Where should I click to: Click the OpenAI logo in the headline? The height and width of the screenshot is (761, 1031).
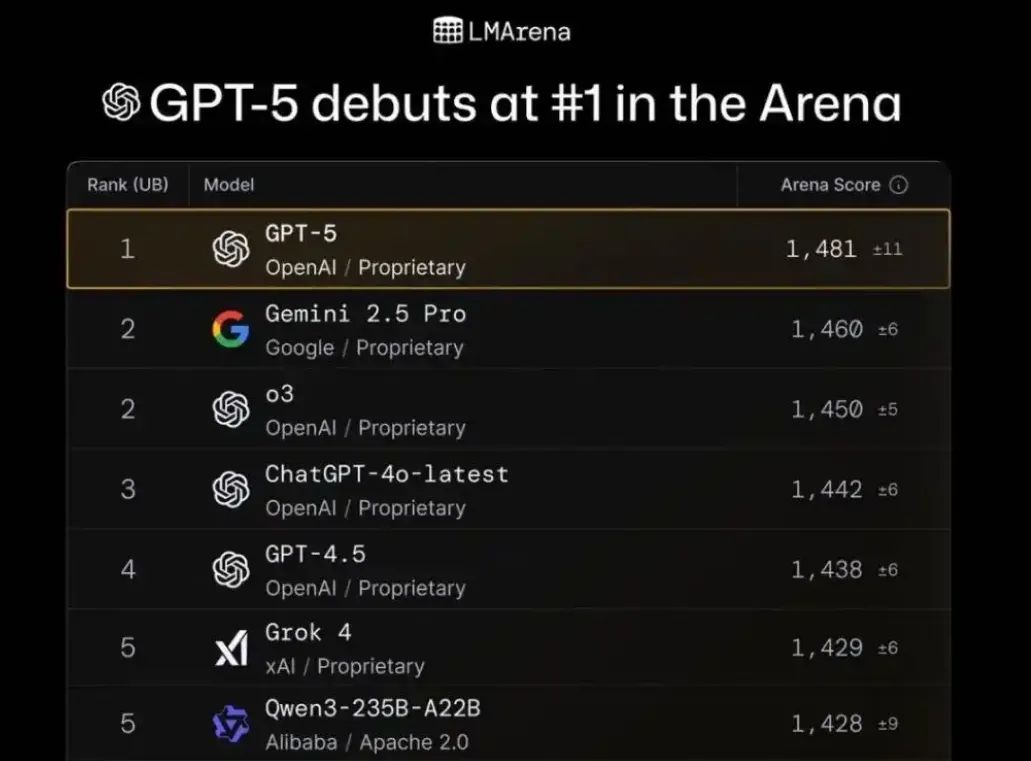coord(121,102)
